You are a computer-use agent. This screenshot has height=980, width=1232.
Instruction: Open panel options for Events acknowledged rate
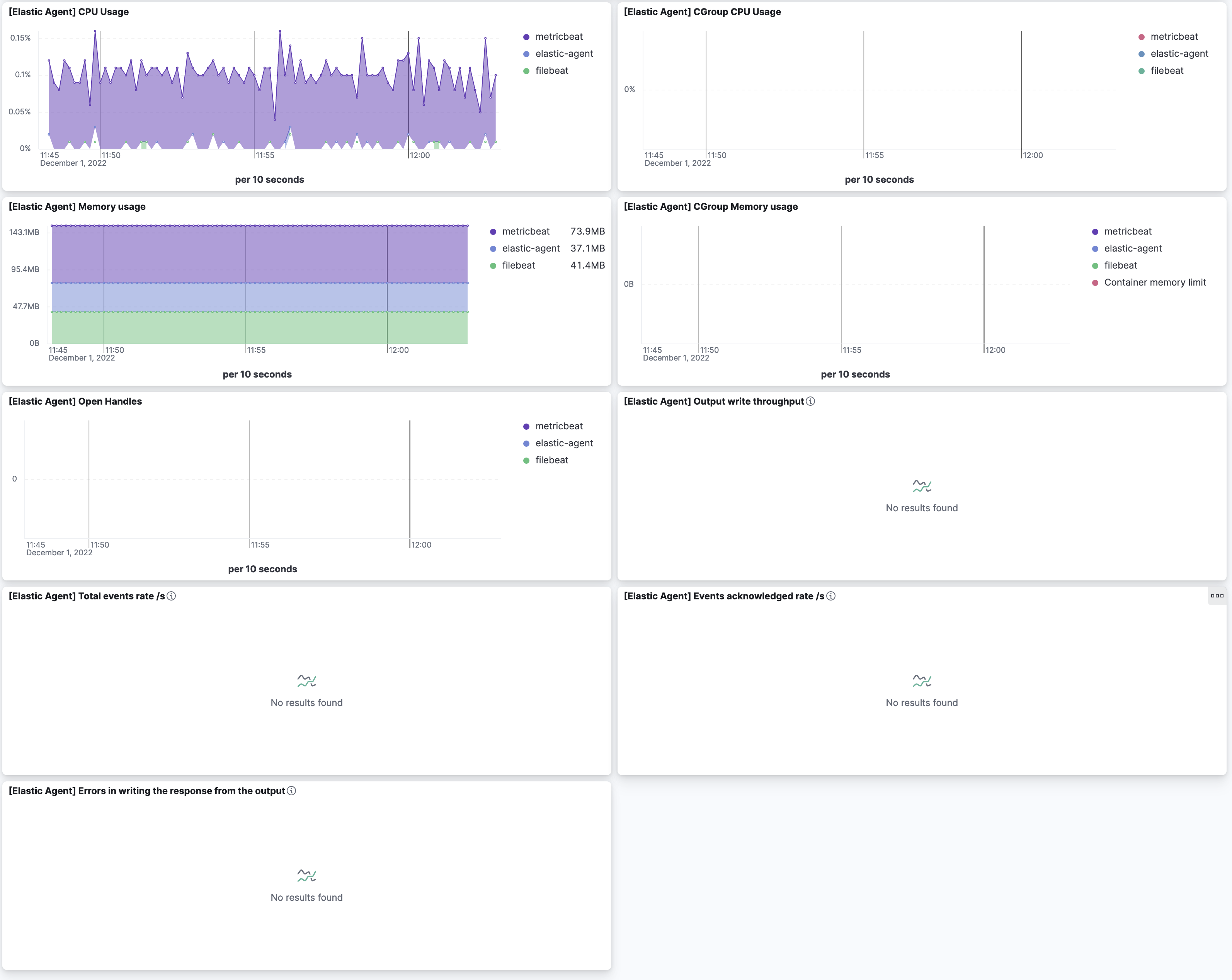tap(1217, 596)
